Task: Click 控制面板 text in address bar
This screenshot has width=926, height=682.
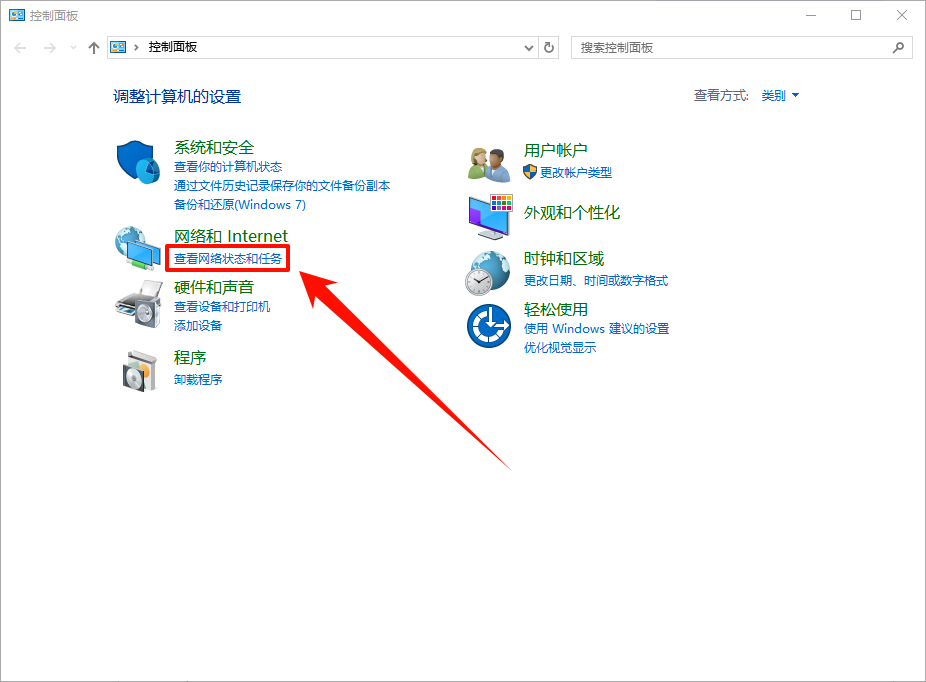Action: [172, 47]
